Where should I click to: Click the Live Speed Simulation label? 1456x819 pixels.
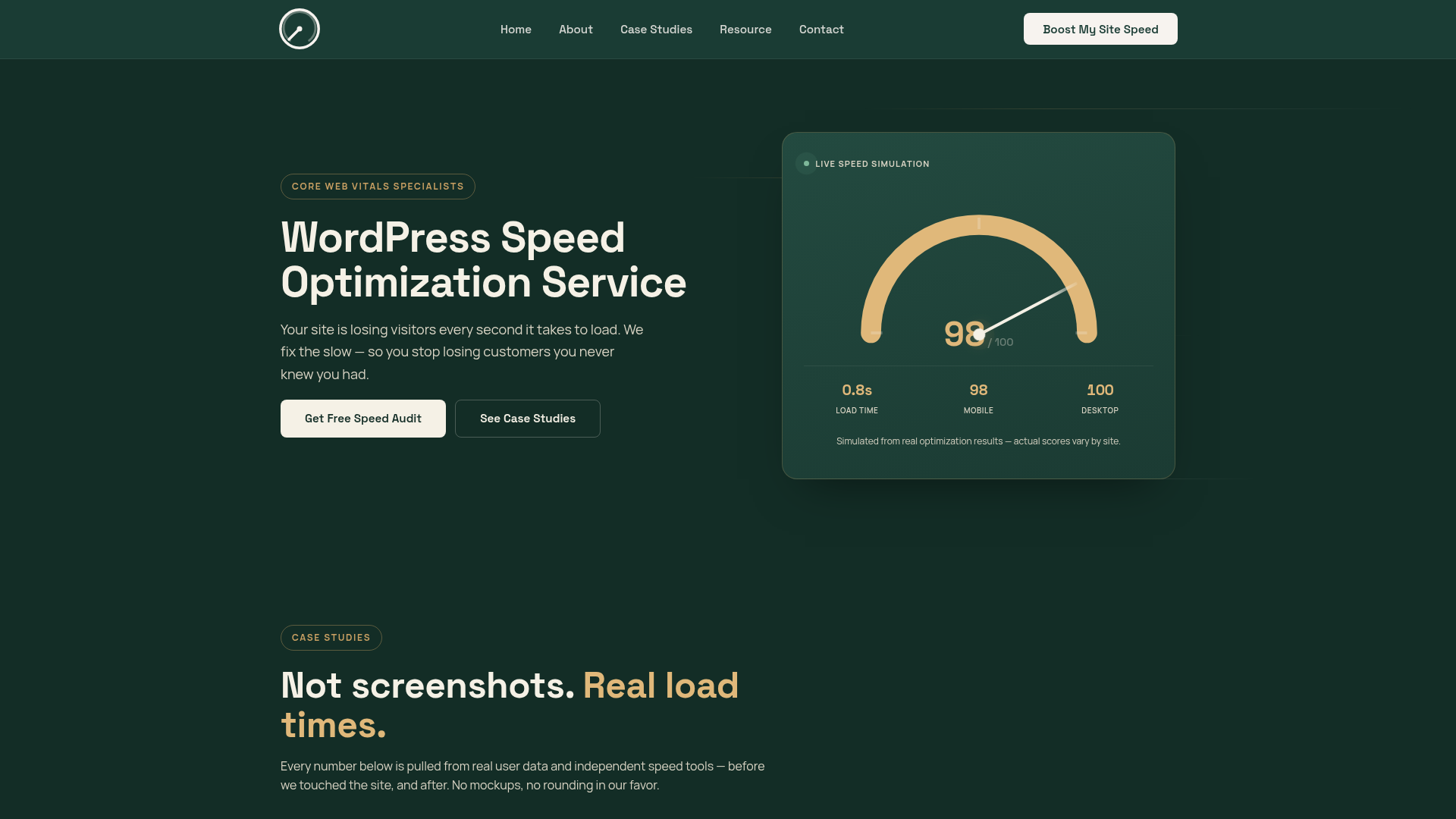[872, 164]
